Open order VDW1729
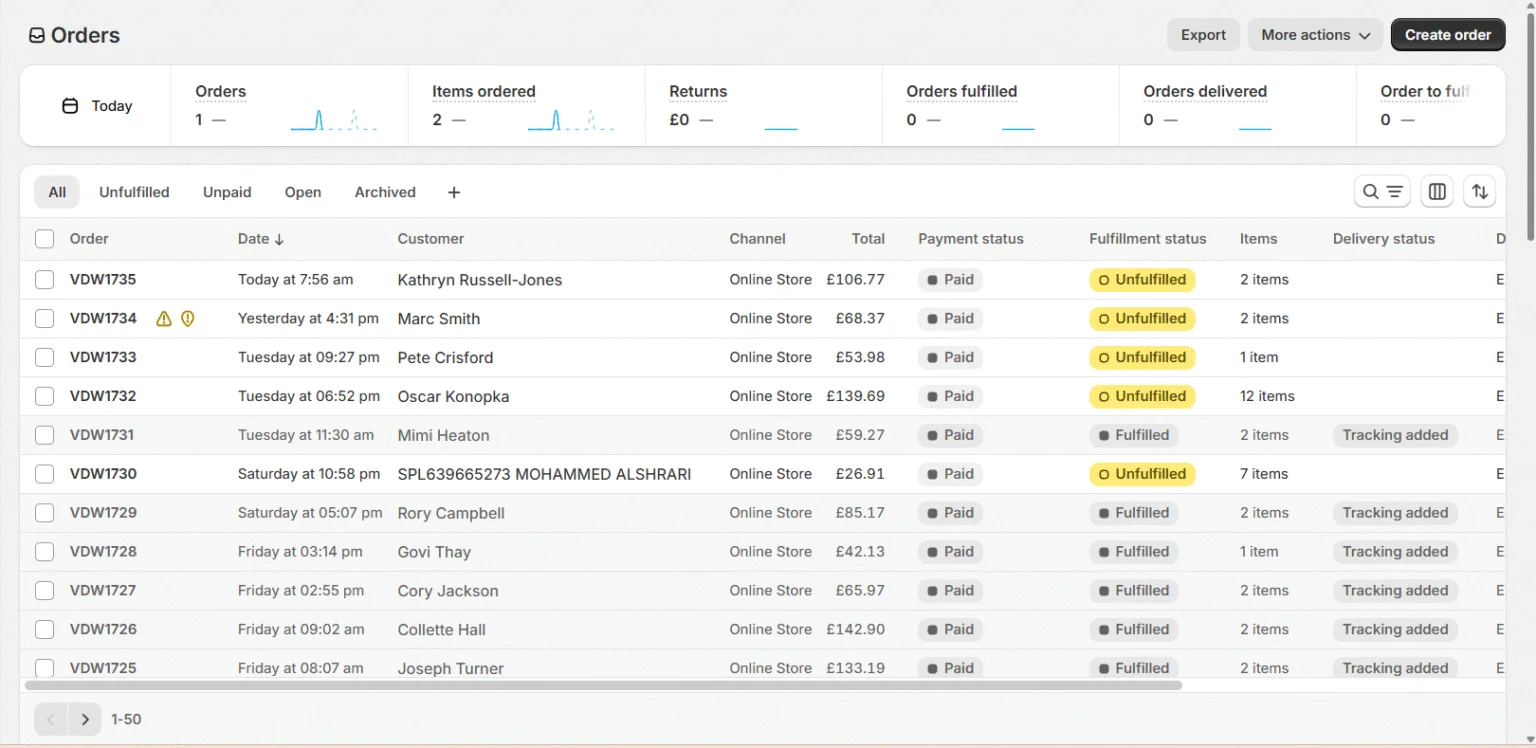This screenshot has width=1536, height=748. coord(103,513)
